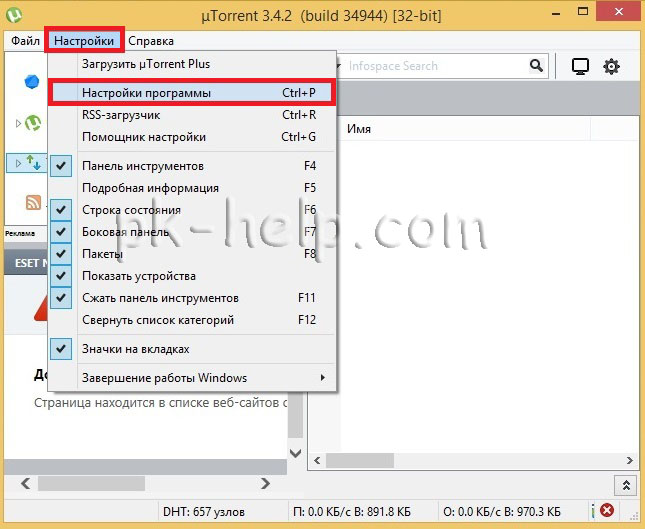This screenshot has width=645, height=529.
Task: Click the Имя column header
Action: point(467,129)
